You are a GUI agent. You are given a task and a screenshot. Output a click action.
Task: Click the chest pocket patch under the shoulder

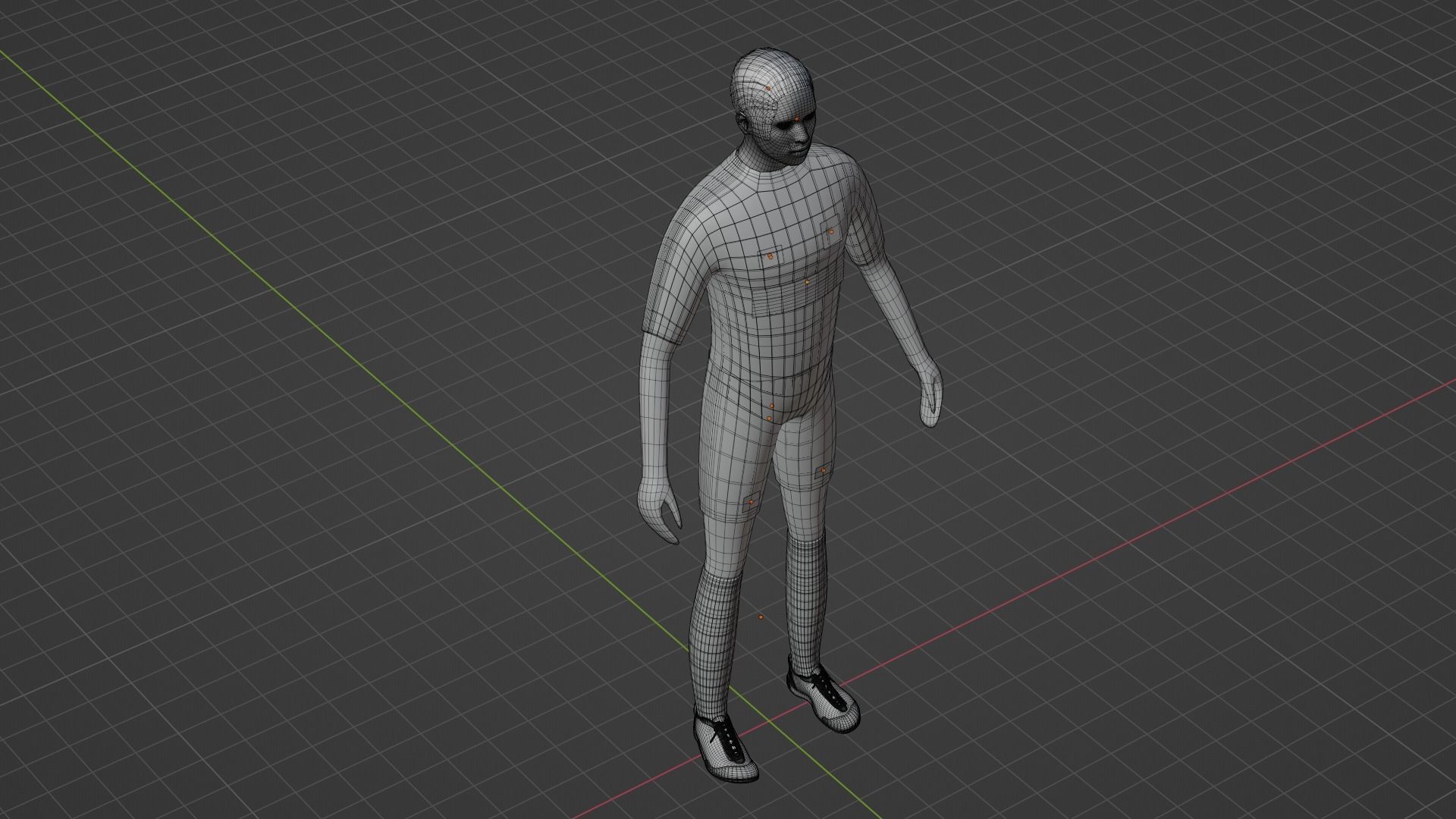point(830,232)
